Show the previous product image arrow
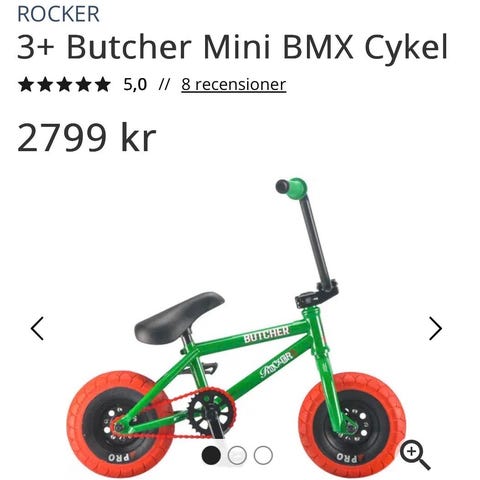The width and height of the screenshot is (480, 480). (x=37, y=328)
